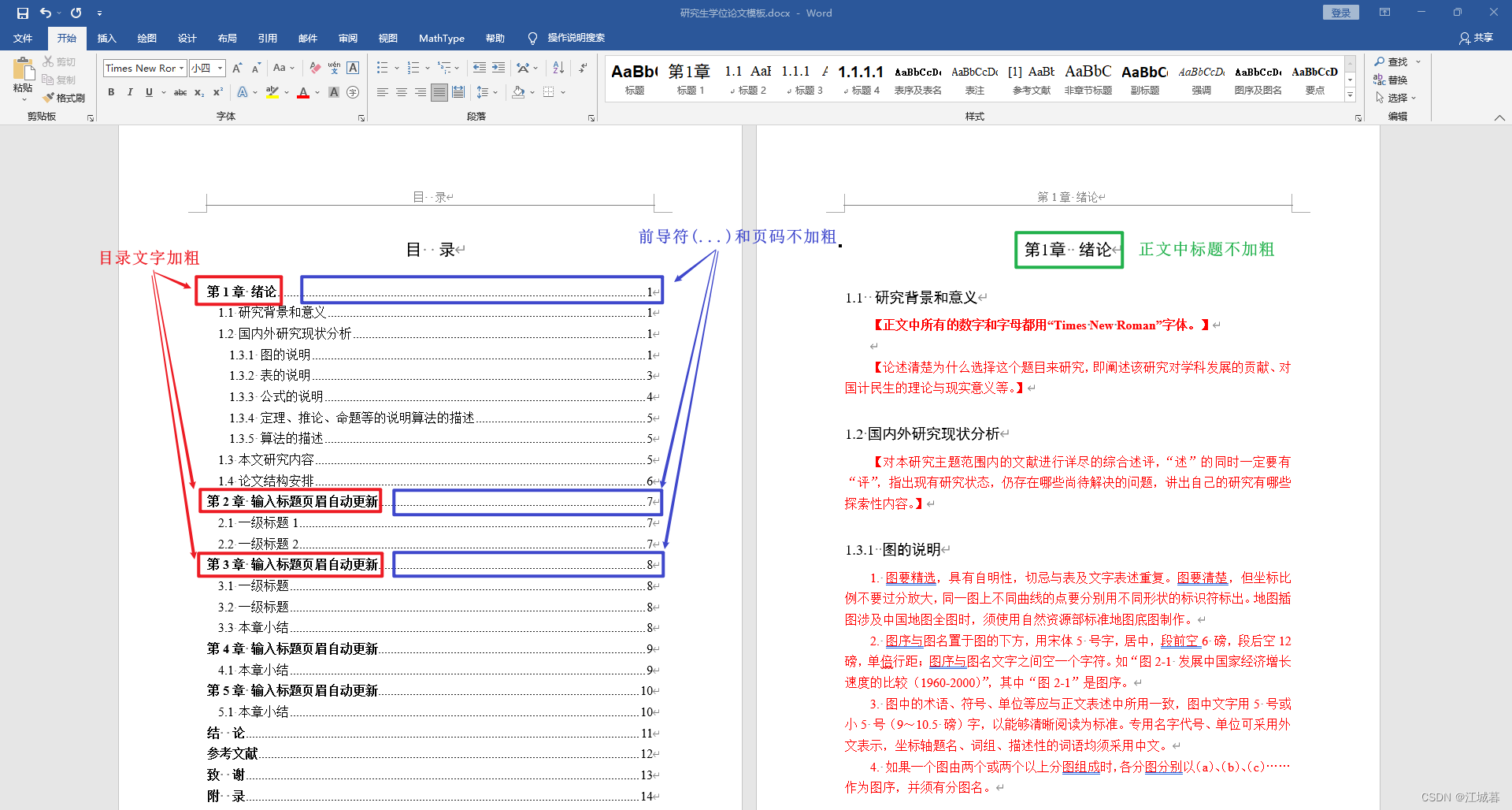This screenshot has width=1512, height=810.
Task: Save the document using the floppy disk icon
Action: tap(22, 13)
